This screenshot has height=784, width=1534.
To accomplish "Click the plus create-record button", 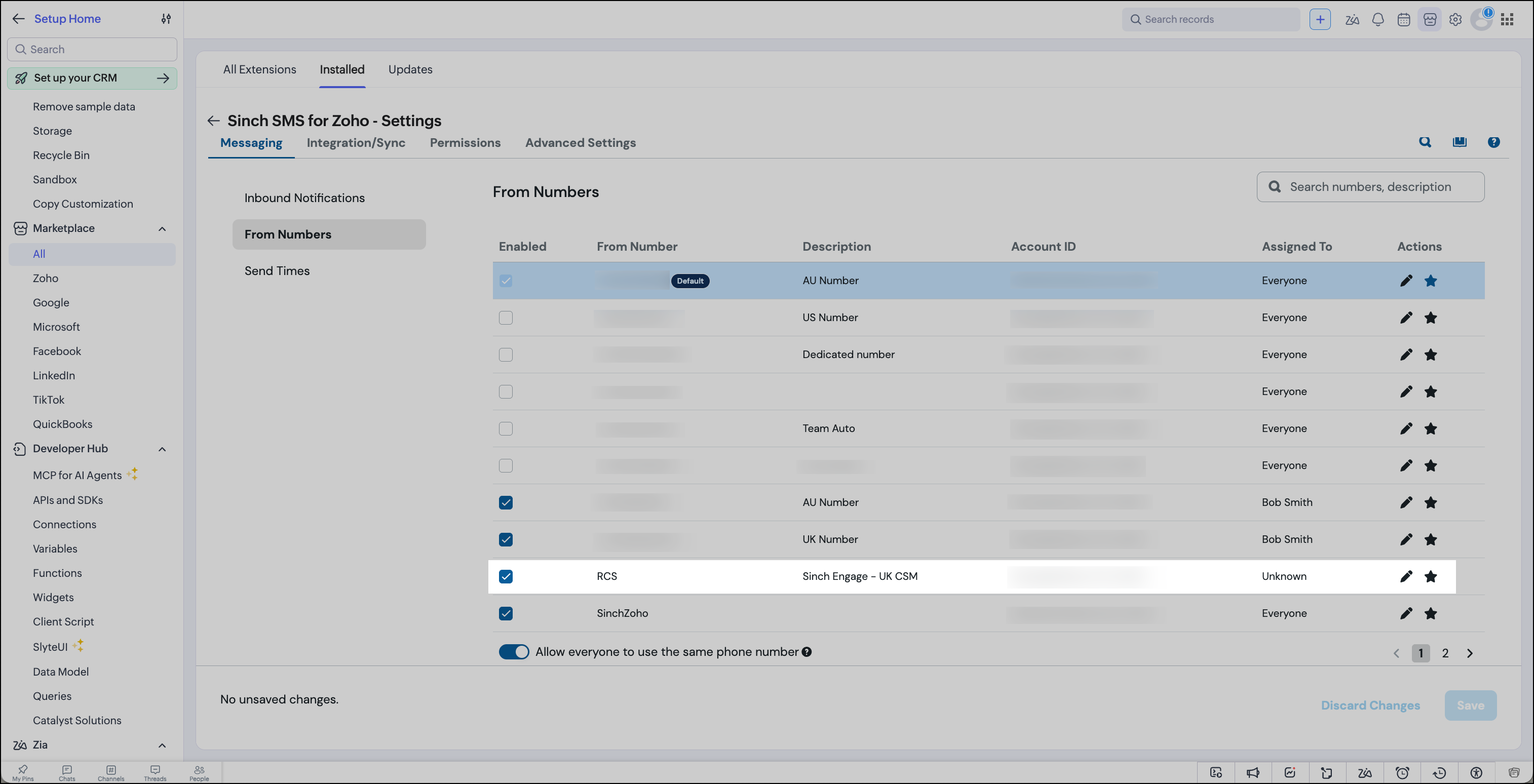I will [x=1320, y=19].
